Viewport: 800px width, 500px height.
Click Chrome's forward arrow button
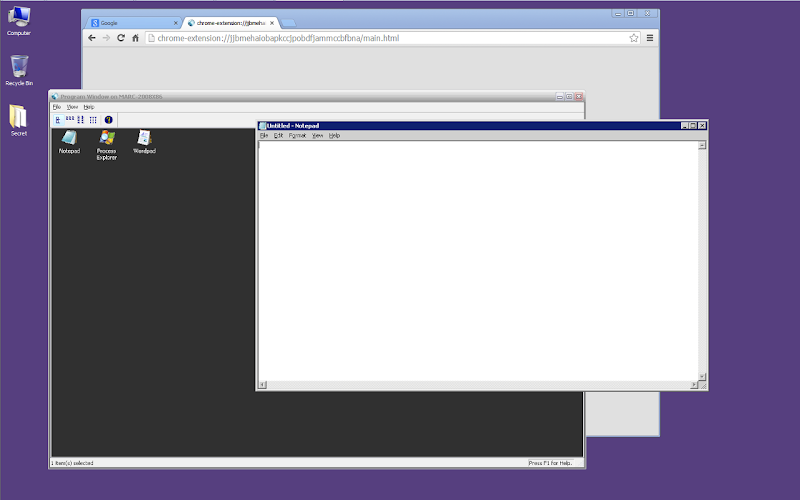tap(106, 38)
